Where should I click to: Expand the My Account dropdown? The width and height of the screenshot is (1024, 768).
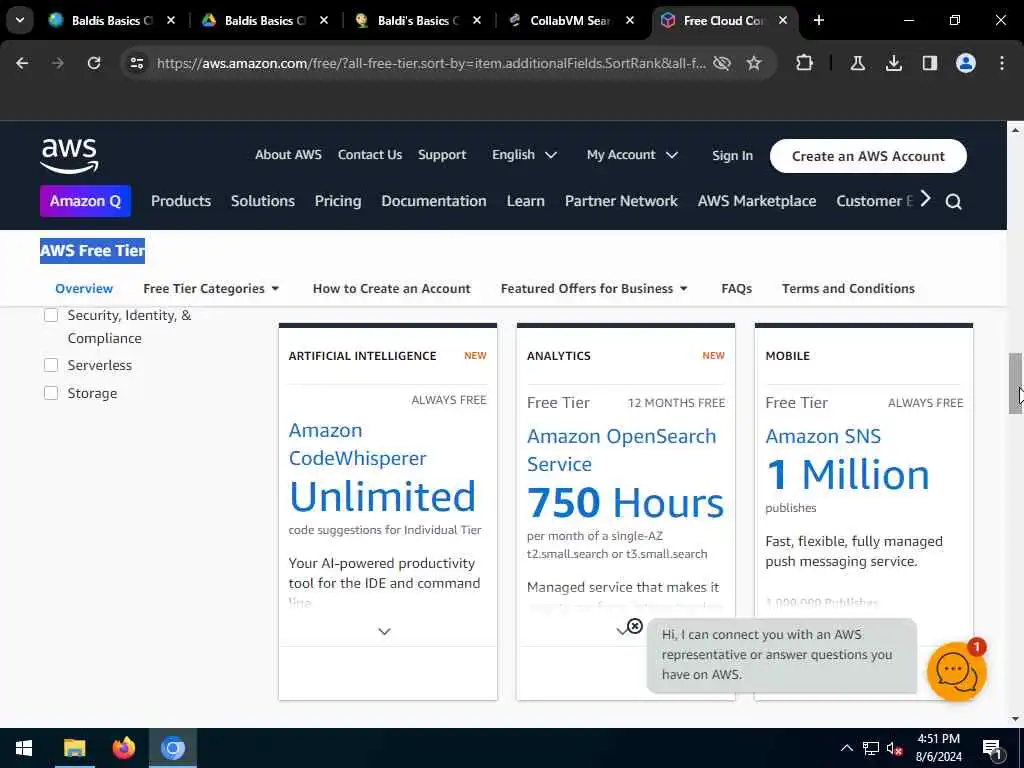(632, 155)
